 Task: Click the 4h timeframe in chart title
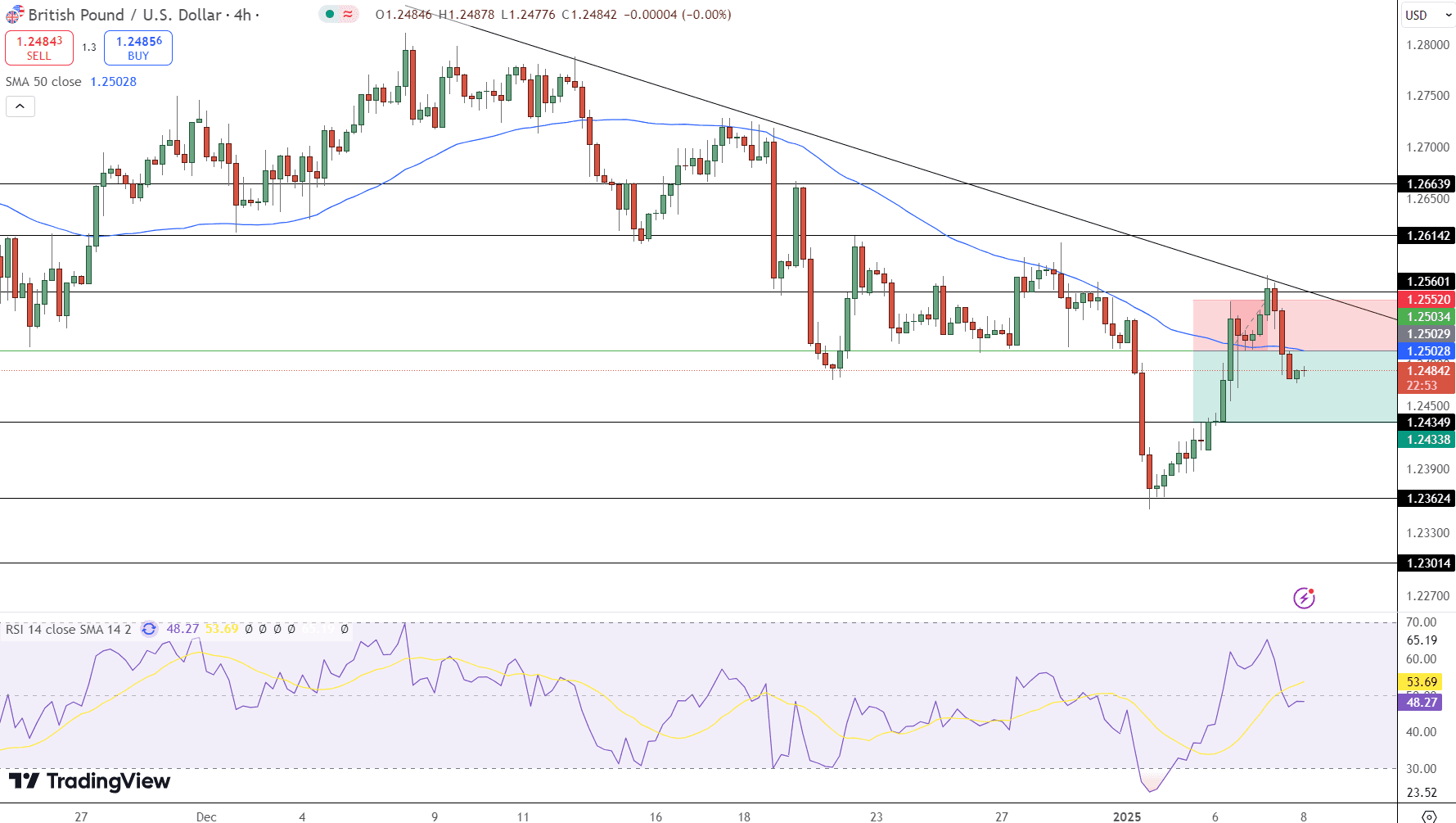point(242,15)
